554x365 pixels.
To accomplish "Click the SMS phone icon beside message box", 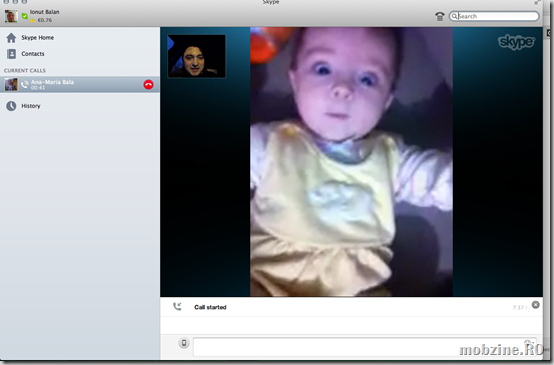I will 184,343.
